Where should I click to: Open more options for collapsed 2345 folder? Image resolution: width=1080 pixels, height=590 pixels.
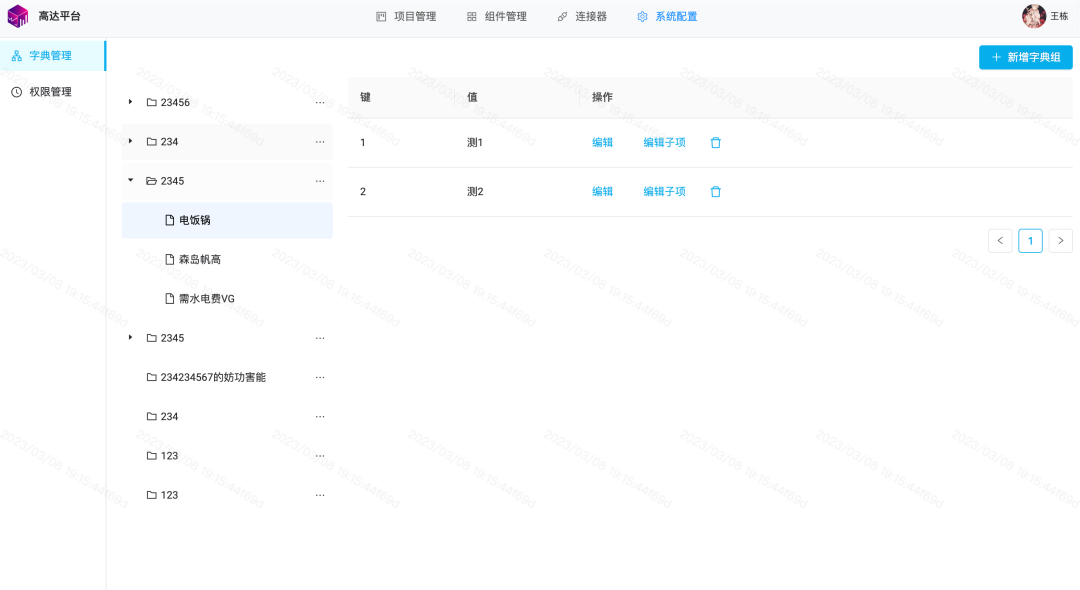(x=320, y=338)
